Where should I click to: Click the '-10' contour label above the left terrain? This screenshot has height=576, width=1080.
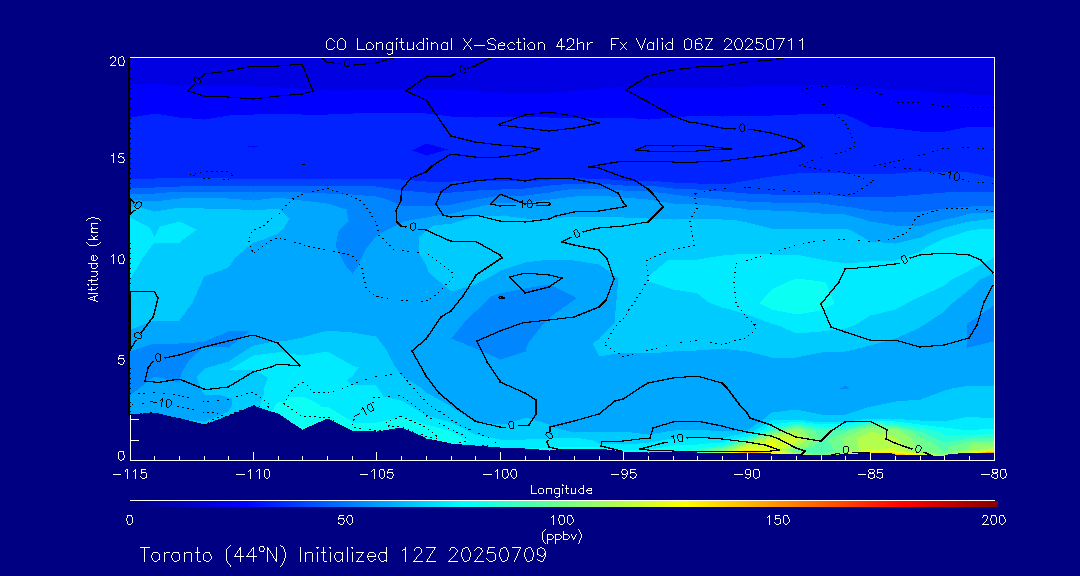(x=162, y=403)
